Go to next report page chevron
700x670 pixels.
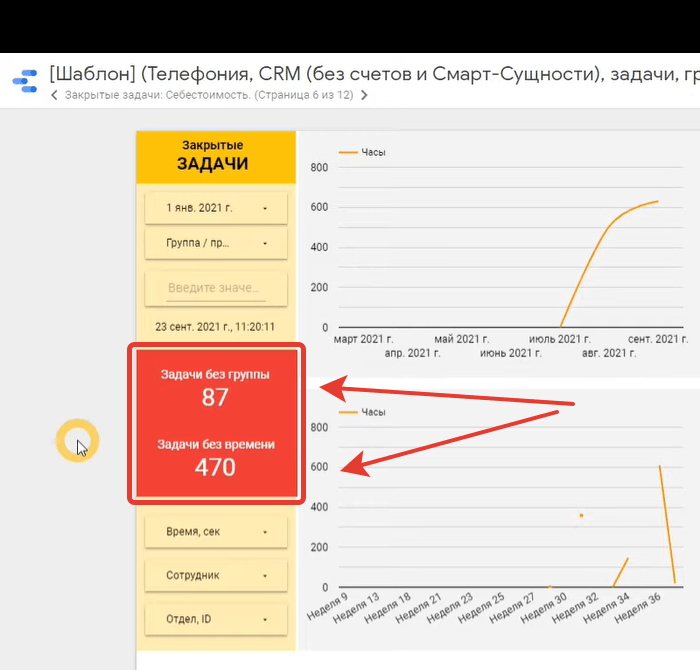pyautogui.click(x=364, y=96)
